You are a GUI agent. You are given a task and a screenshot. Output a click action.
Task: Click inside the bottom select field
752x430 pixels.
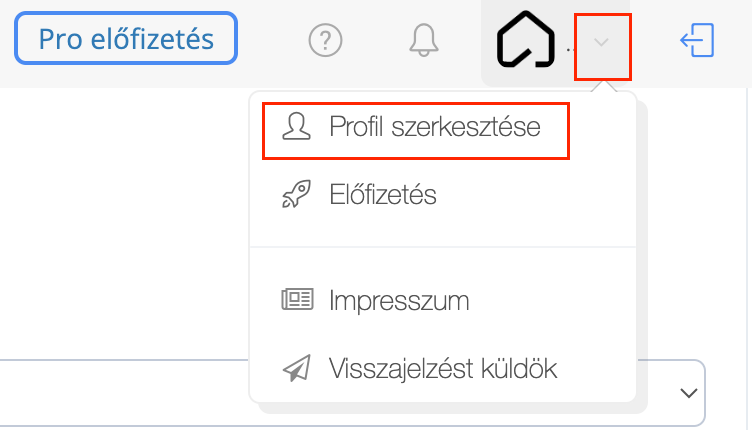[x=125, y=393]
